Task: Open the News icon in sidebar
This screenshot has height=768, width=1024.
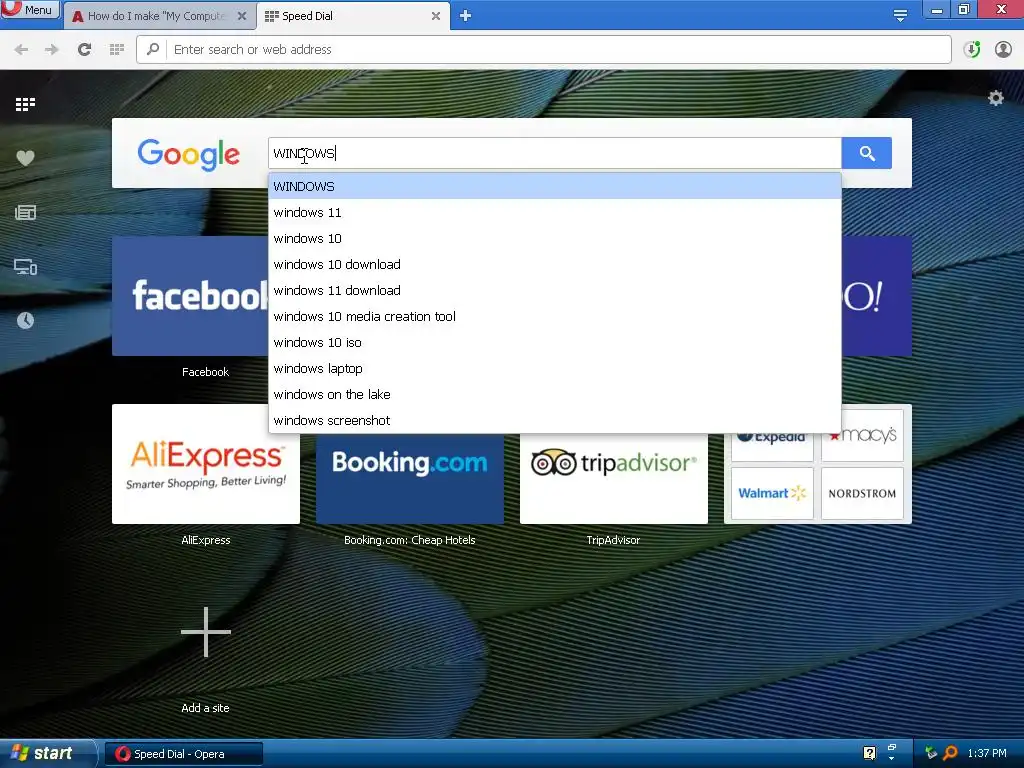Action: click(x=25, y=212)
